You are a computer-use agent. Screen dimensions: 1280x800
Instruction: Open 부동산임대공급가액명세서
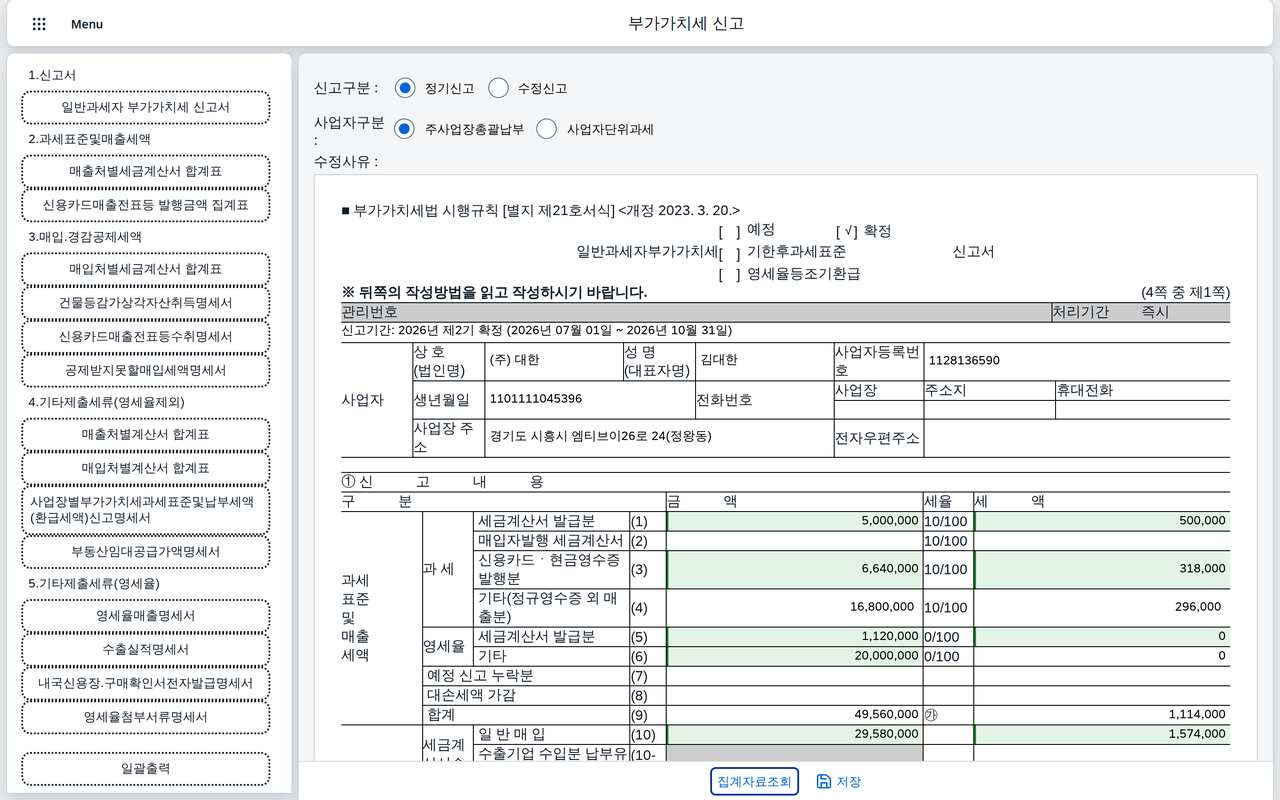(x=145, y=552)
